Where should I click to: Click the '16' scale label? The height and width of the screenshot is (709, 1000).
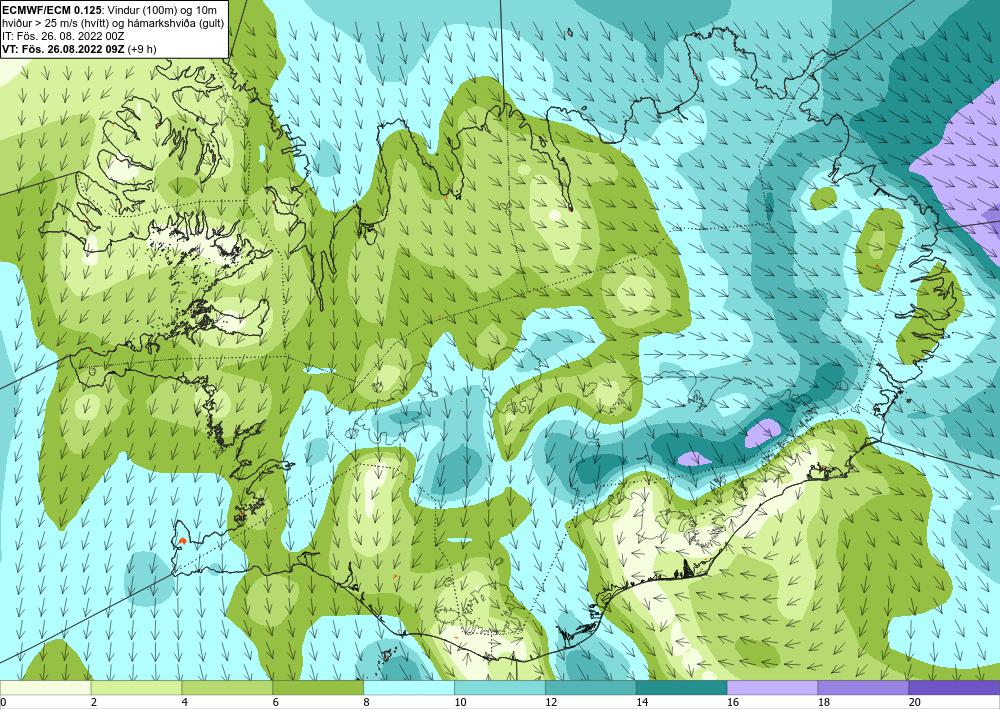(x=733, y=702)
